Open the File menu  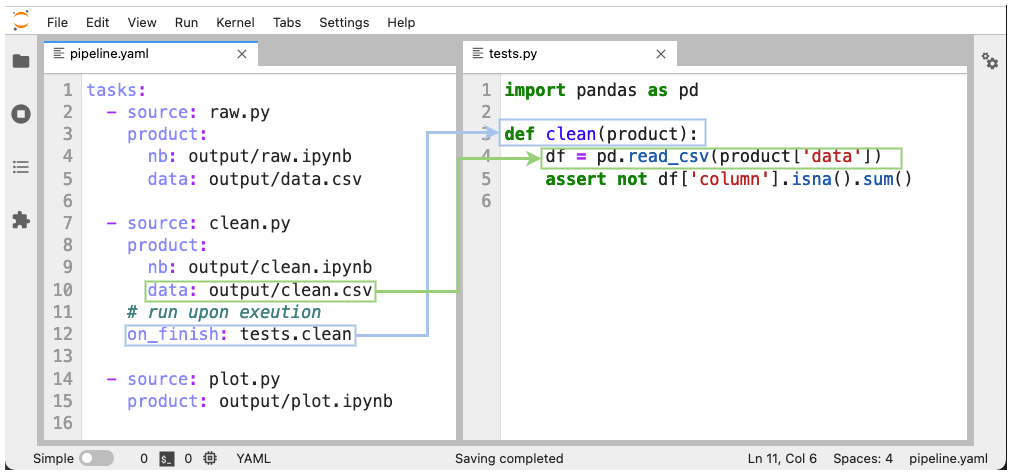point(57,23)
